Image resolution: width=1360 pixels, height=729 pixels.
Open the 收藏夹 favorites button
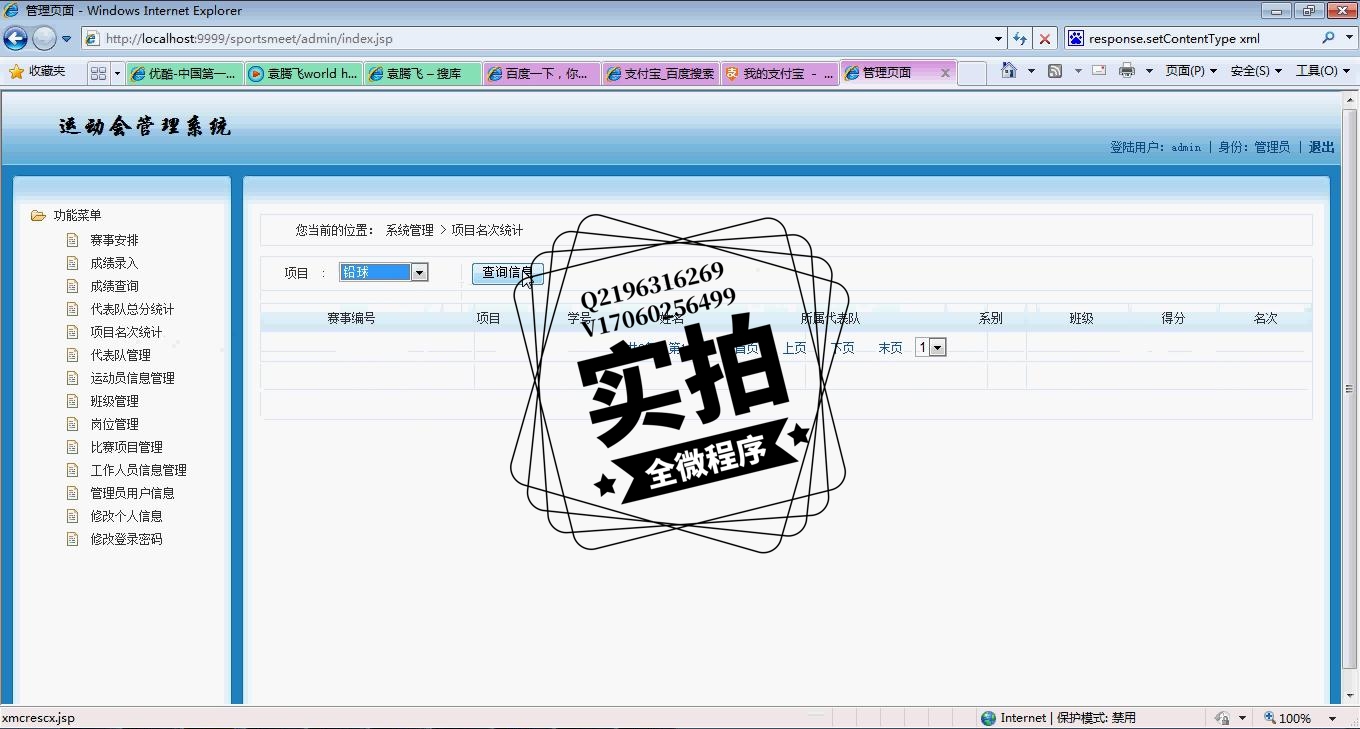pyautogui.click(x=37, y=72)
